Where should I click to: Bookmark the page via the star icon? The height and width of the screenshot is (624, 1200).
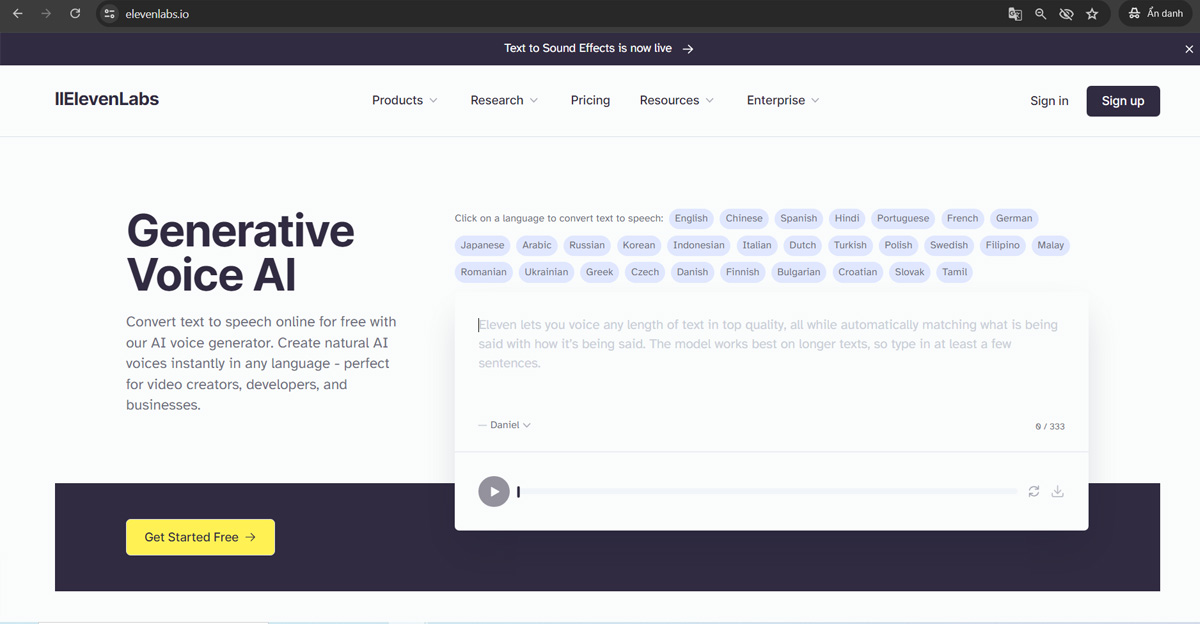point(1092,14)
